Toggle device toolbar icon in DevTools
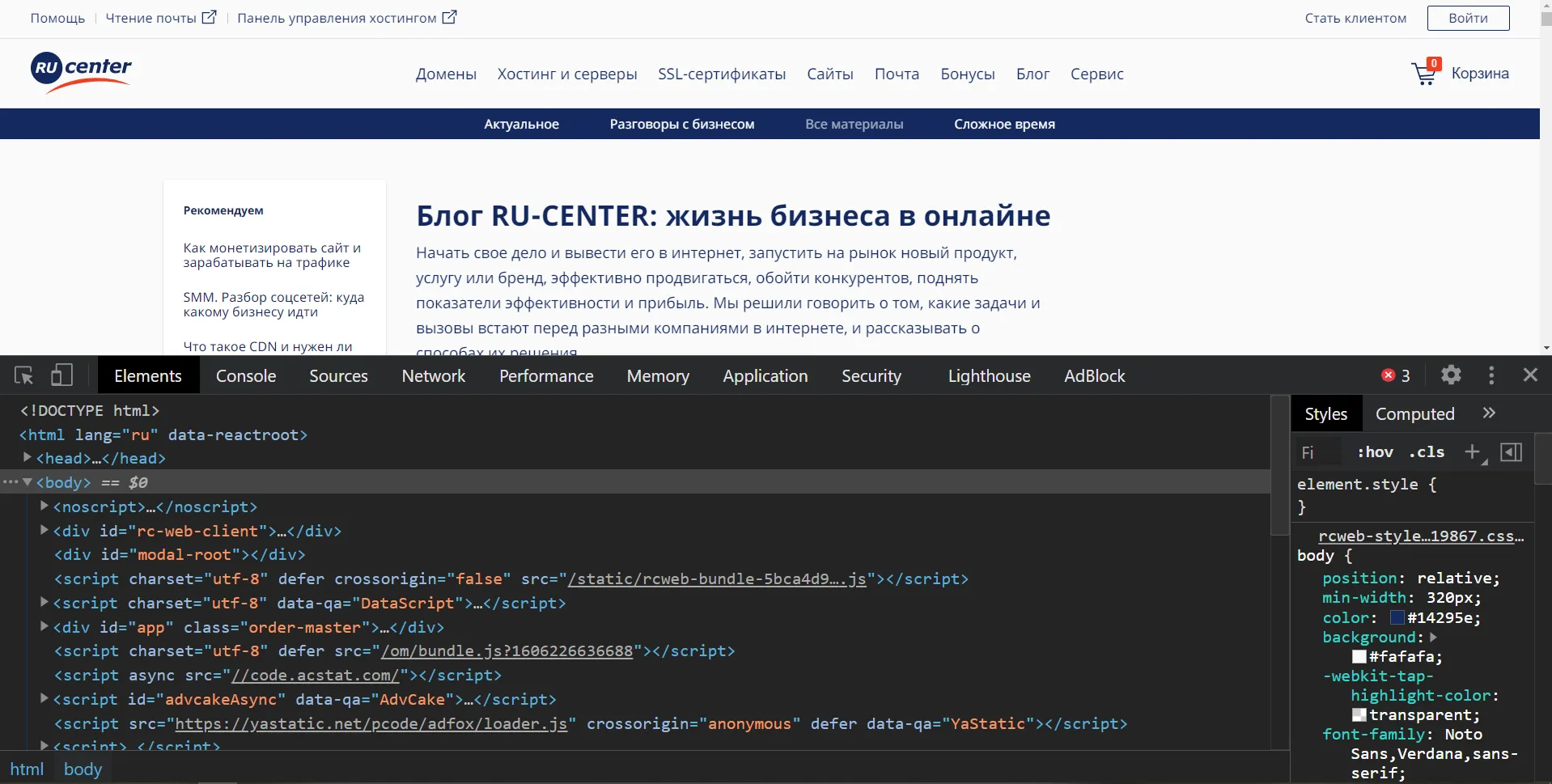1552x784 pixels. pyautogui.click(x=61, y=375)
